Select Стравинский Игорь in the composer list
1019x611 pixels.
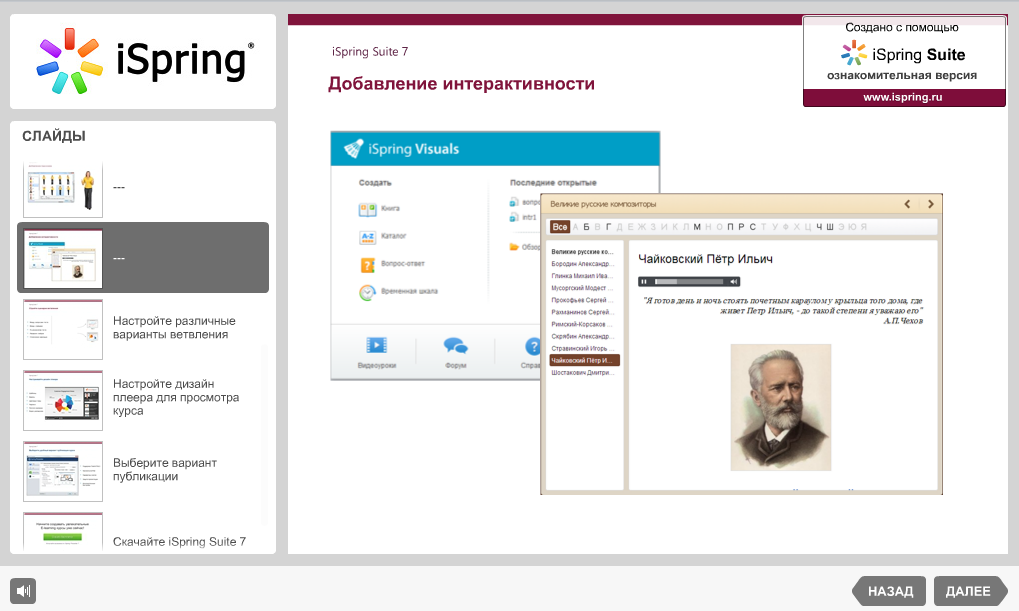pos(583,348)
